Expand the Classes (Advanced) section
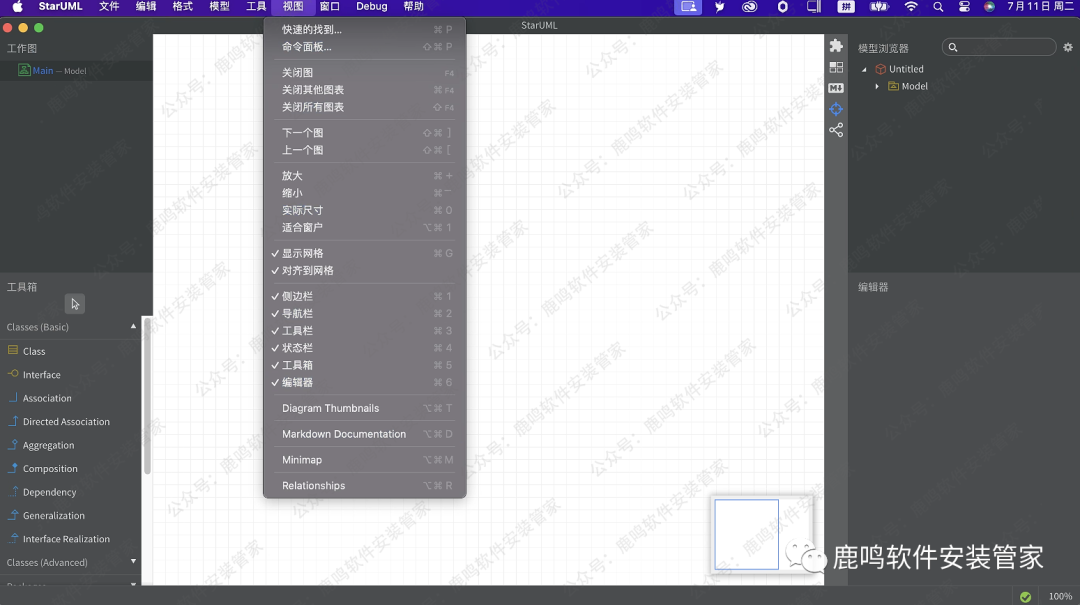The height and width of the screenshot is (605, 1080). 132,561
